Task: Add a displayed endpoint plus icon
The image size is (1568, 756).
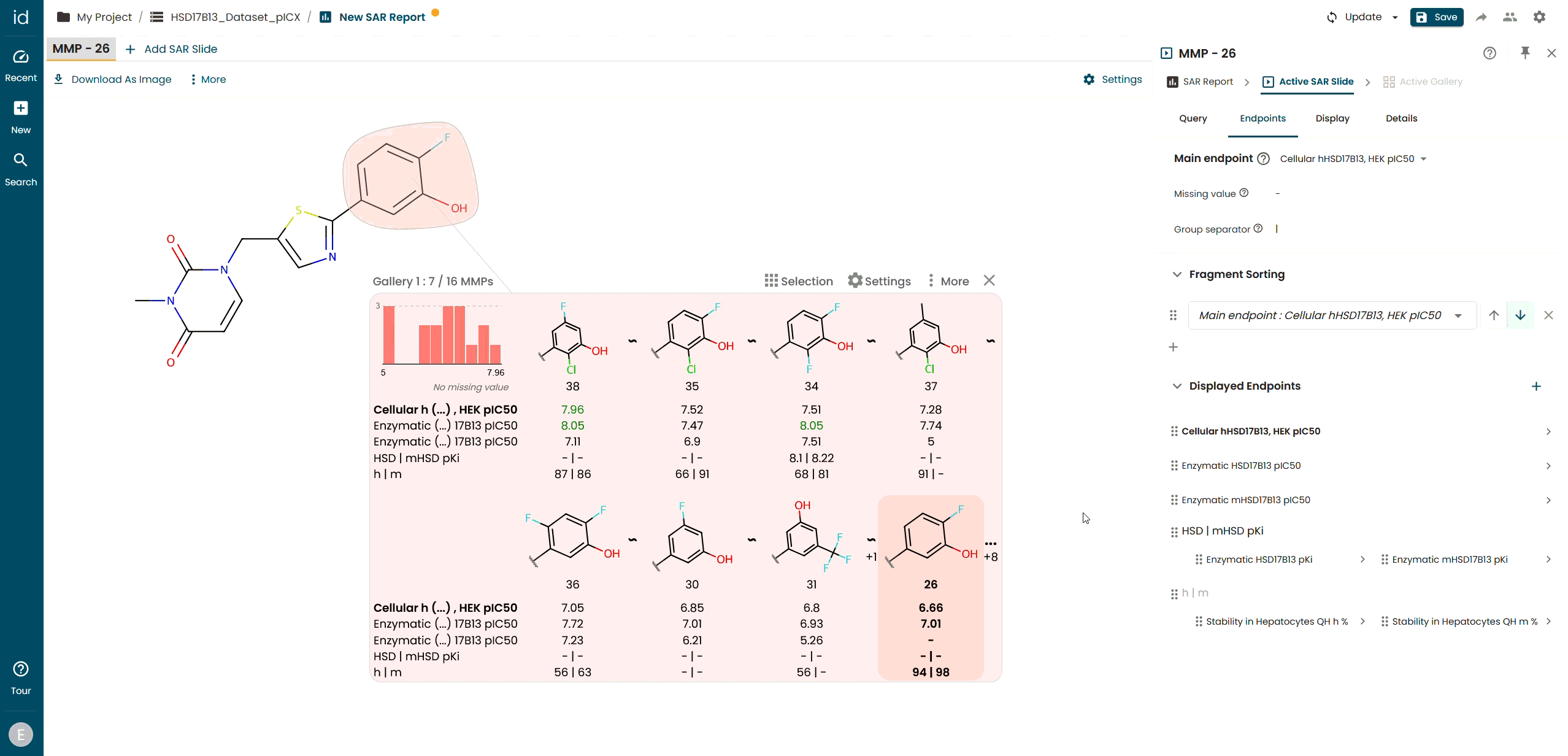Action: coord(1536,387)
